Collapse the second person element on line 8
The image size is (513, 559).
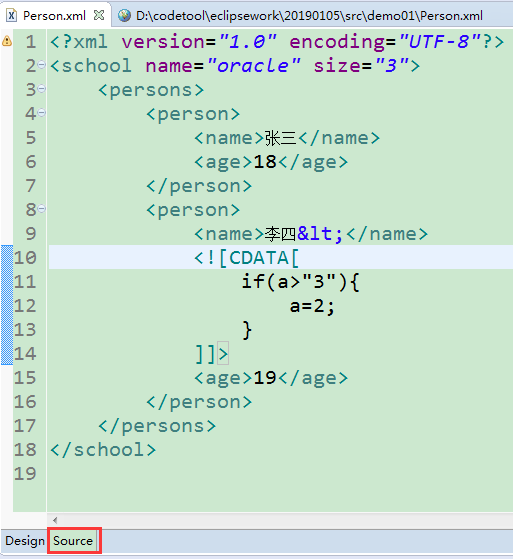pyautogui.click(x=42, y=209)
